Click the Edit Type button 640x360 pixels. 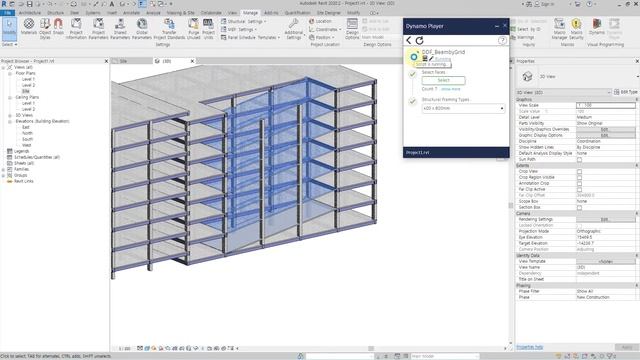coord(625,92)
